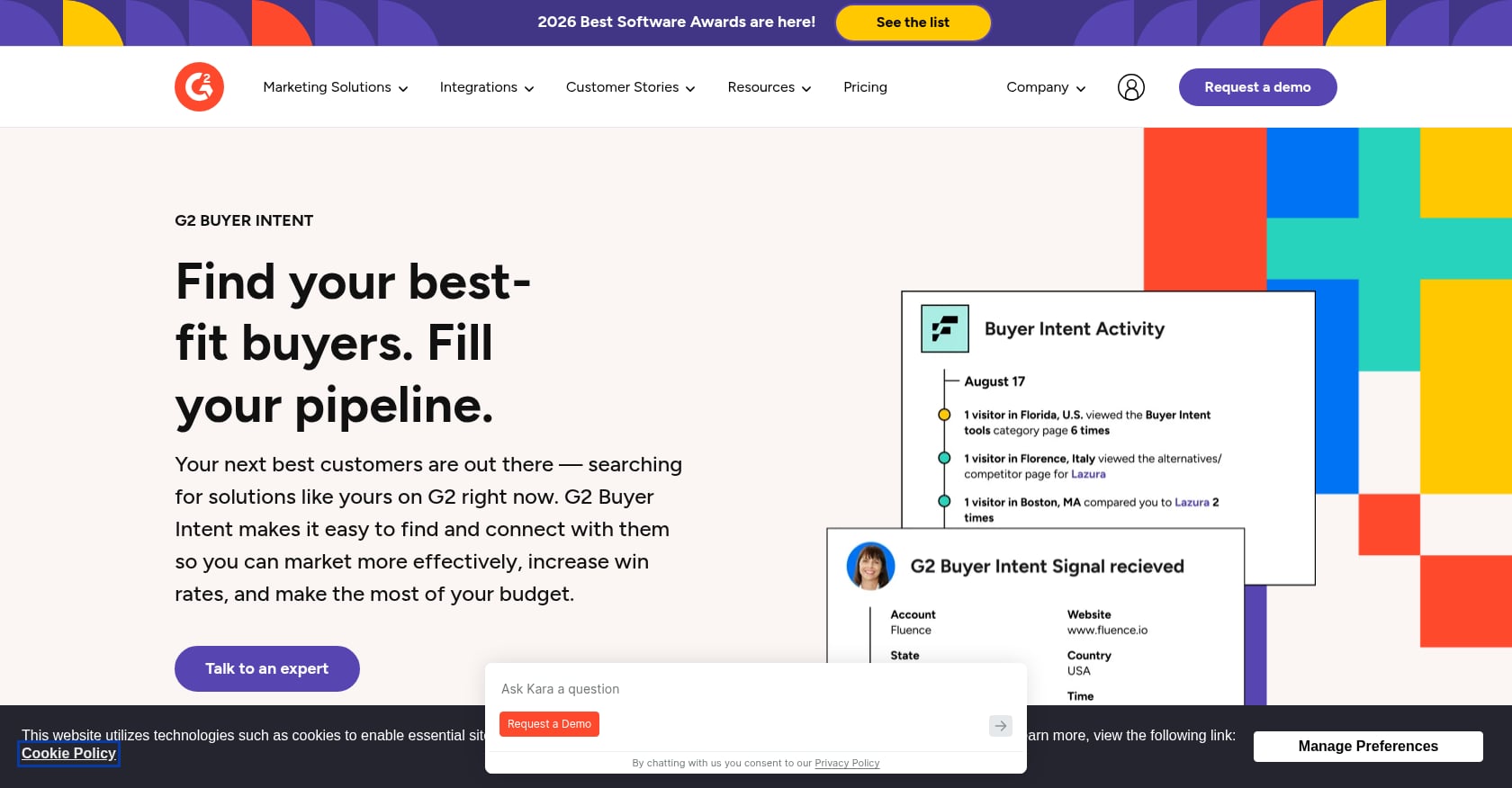The image size is (1512, 788).
Task: Click the red Request a Demo chat chip
Action: (549, 724)
